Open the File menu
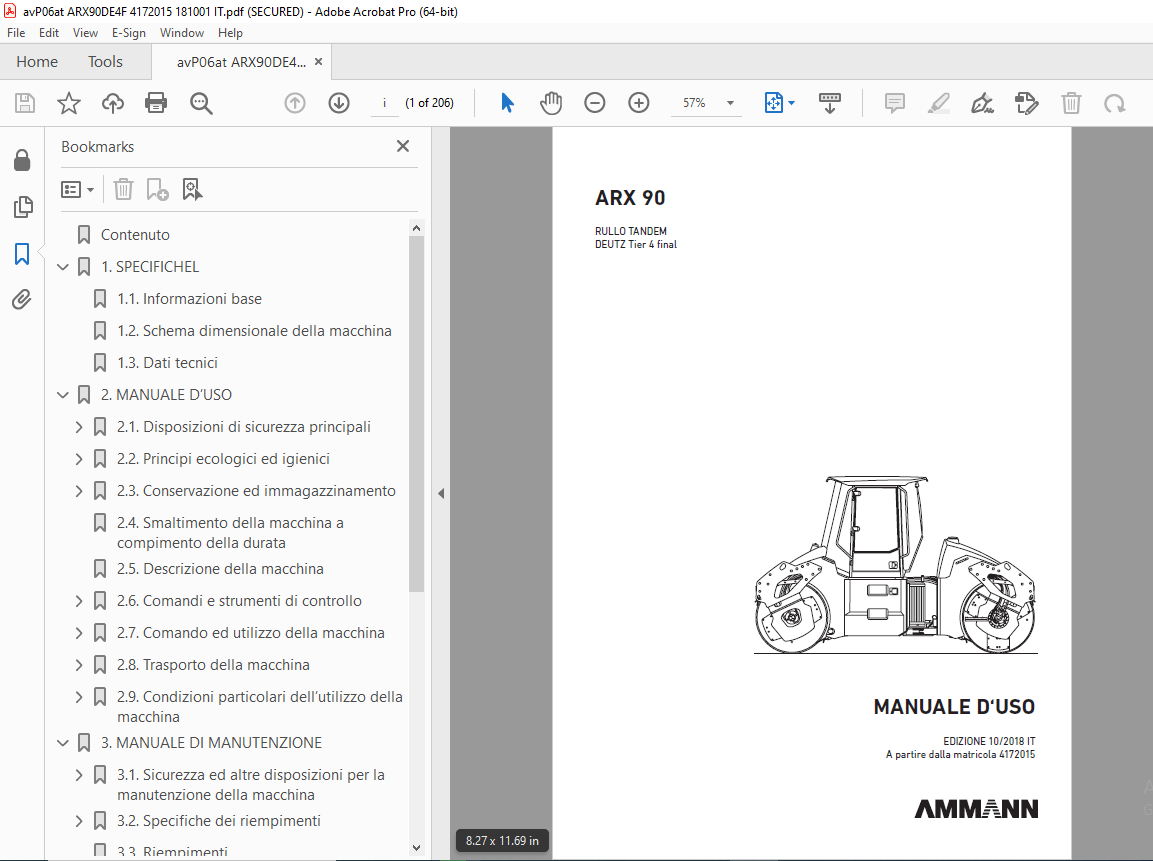Screen dimensions: 1153x861 [15, 33]
